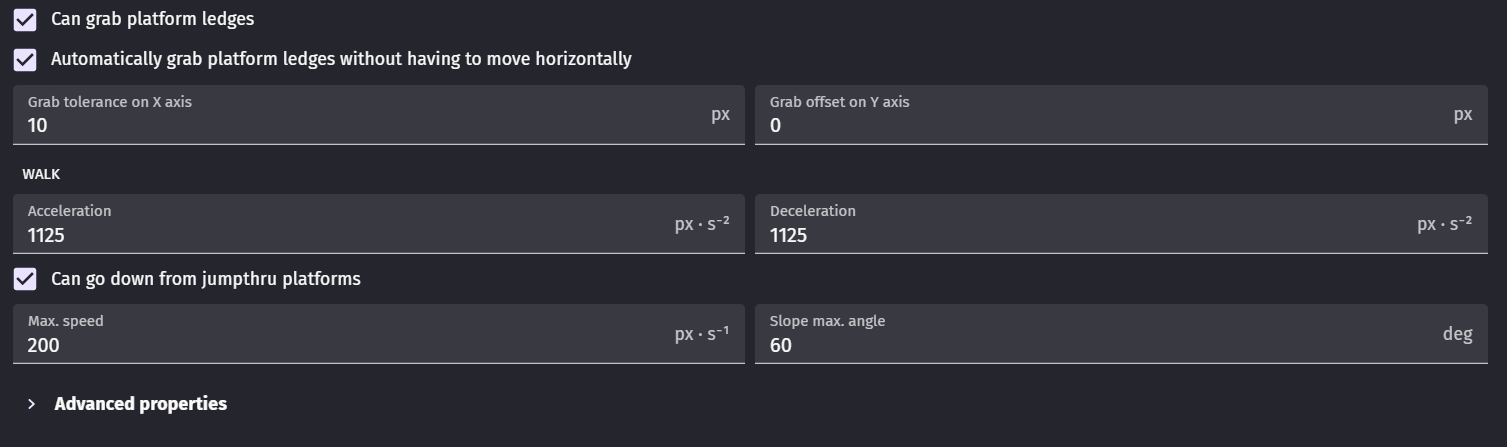Click the "Can go down from jumpthru platforms" label

point(205,279)
